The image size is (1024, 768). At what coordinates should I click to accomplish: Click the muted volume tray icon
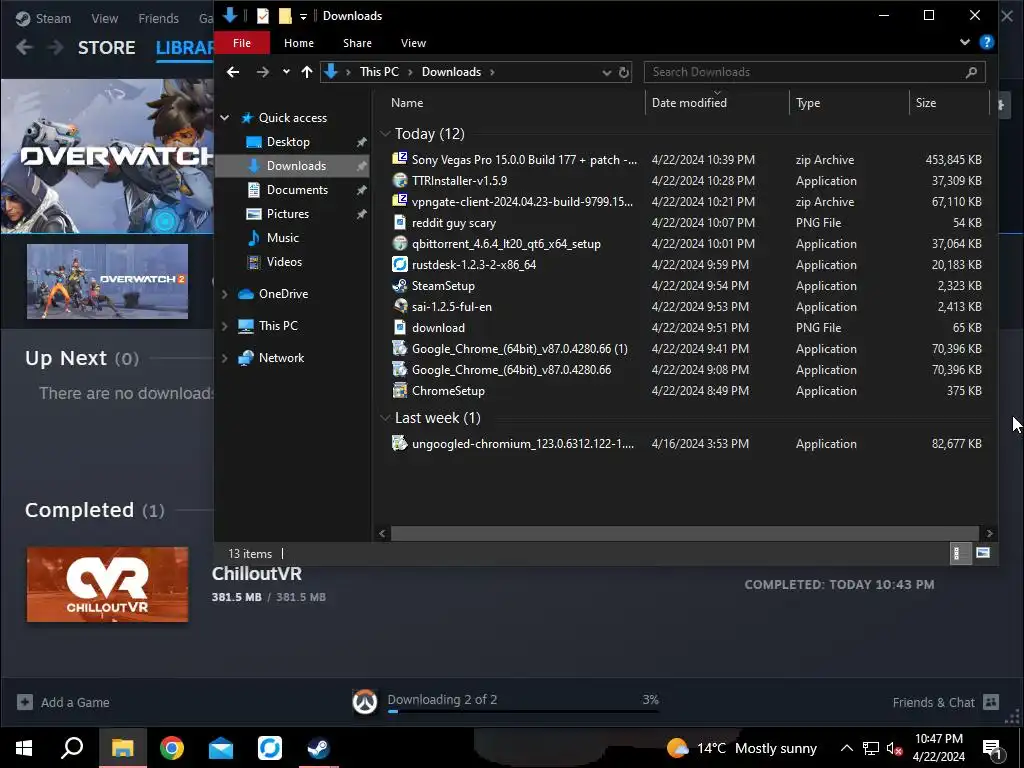pos(894,748)
